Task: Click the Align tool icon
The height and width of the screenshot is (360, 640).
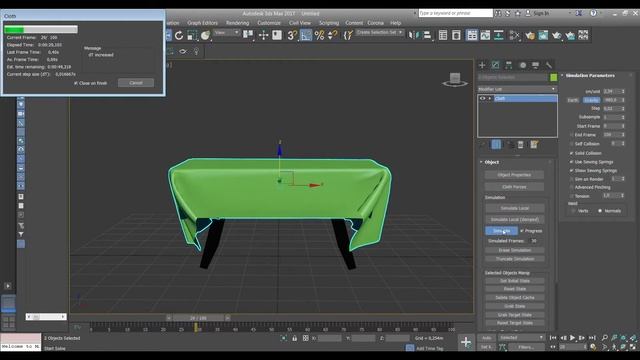Action: (x=427, y=36)
